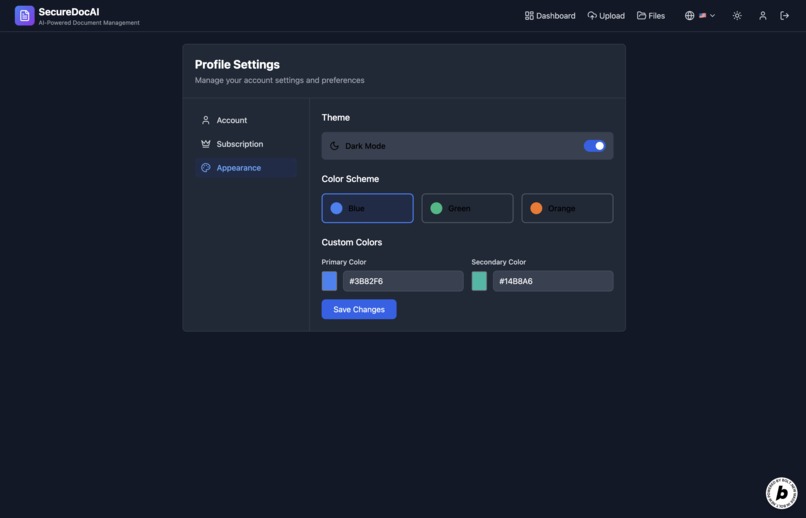This screenshot has width=806, height=518.
Task: Select the Appearance tab
Action: 246,168
